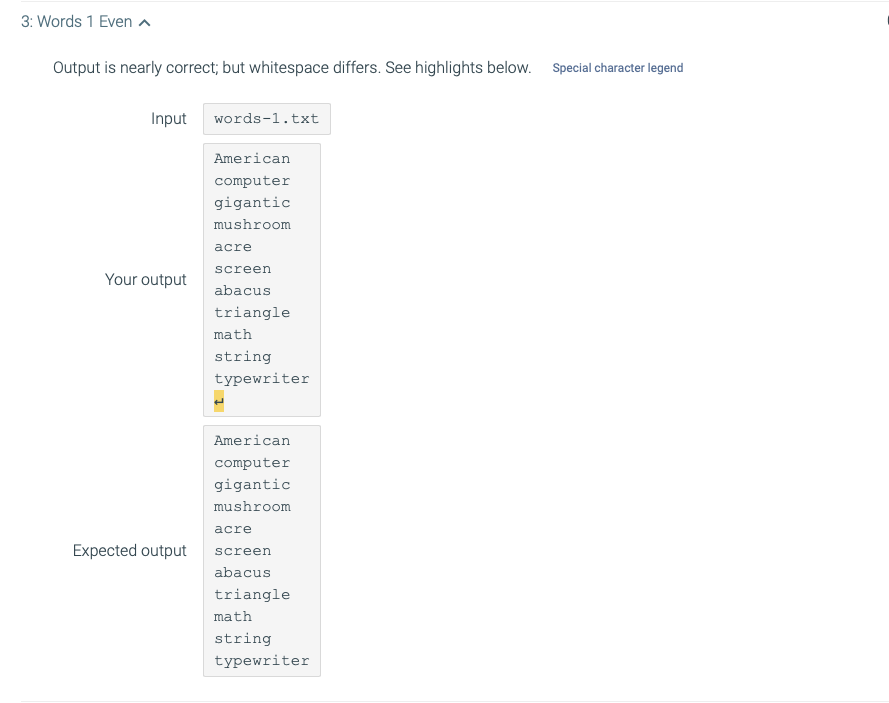Click the whitespace warning message text
This screenshot has height=703, width=889.
(x=291, y=68)
